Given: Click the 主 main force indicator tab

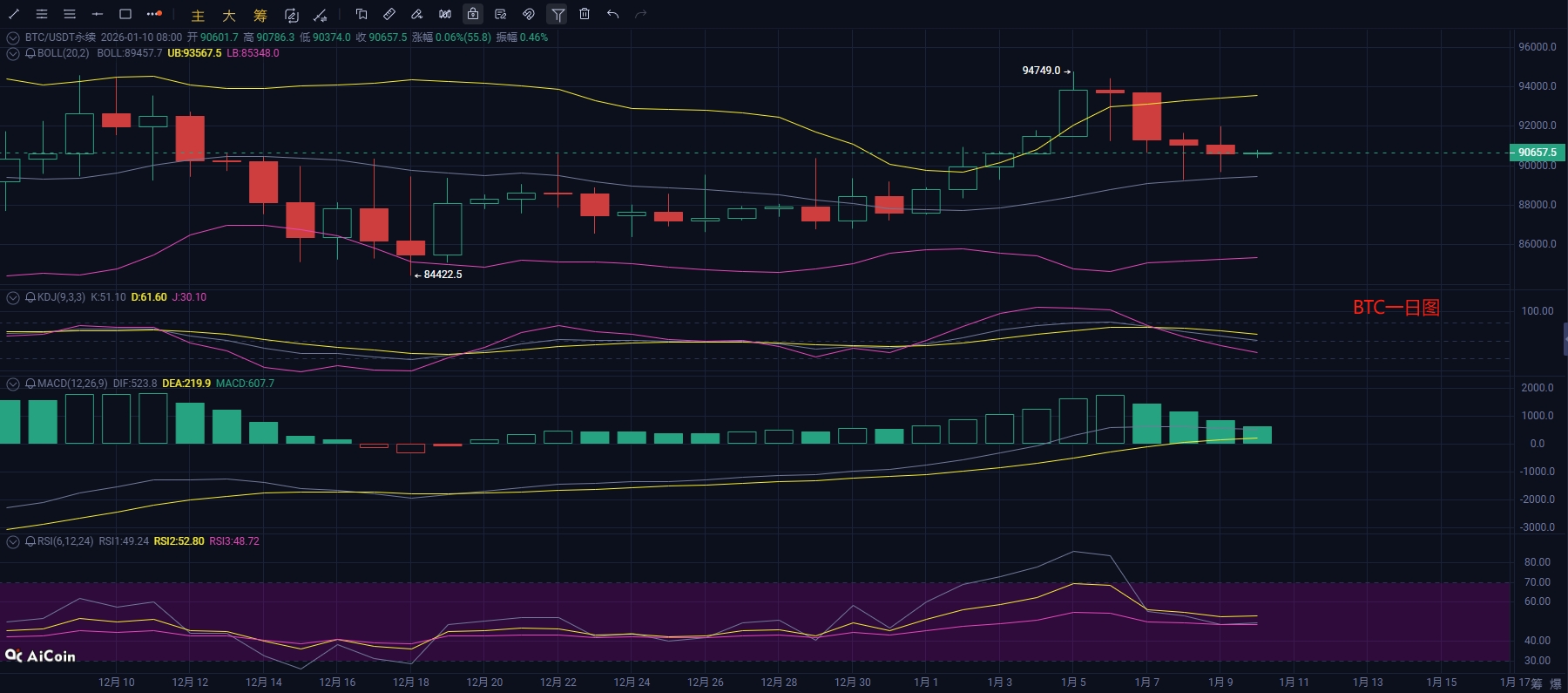Looking at the screenshot, I should [x=198, y=15].
